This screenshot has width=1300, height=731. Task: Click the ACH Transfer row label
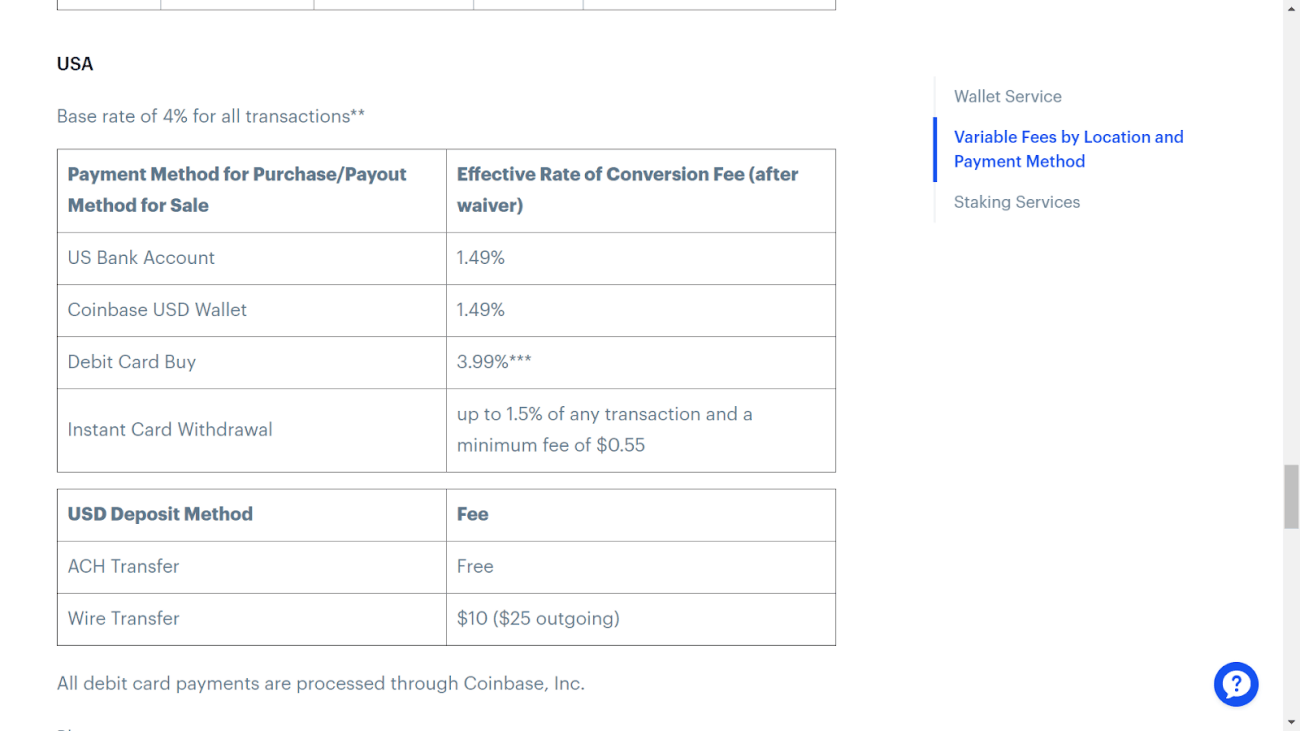click(x=123, y=566)
